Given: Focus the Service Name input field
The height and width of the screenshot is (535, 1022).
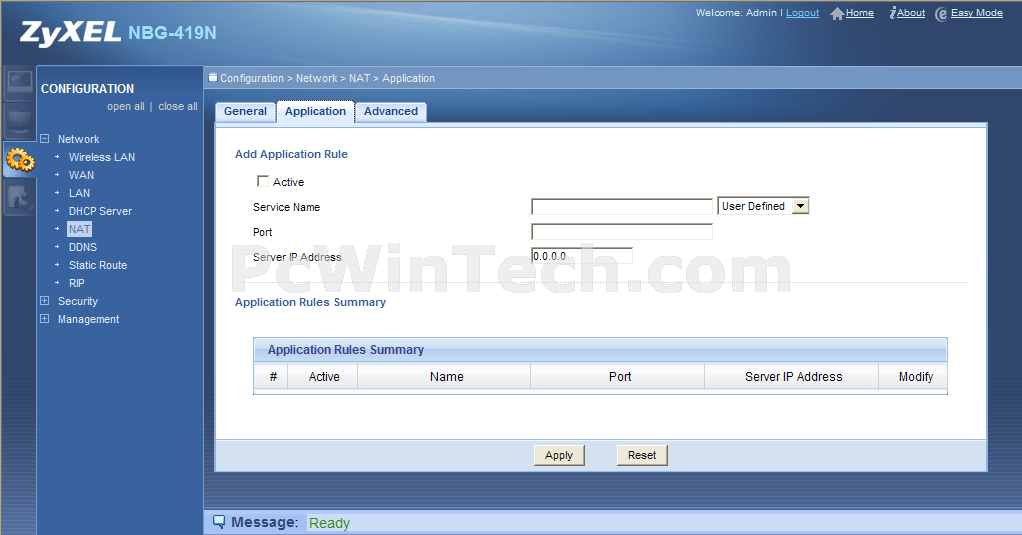Looking at the screenshot, I should [x=622, y=207].
